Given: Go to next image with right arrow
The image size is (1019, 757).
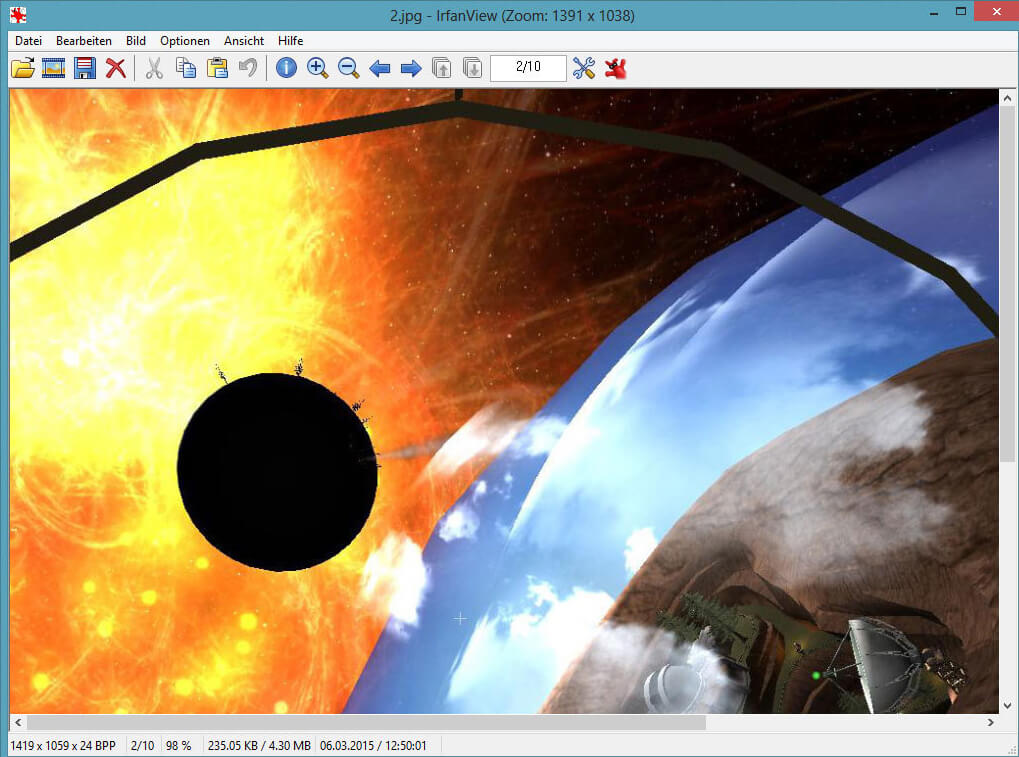Looking at the screenshot, I should point(411,68).
